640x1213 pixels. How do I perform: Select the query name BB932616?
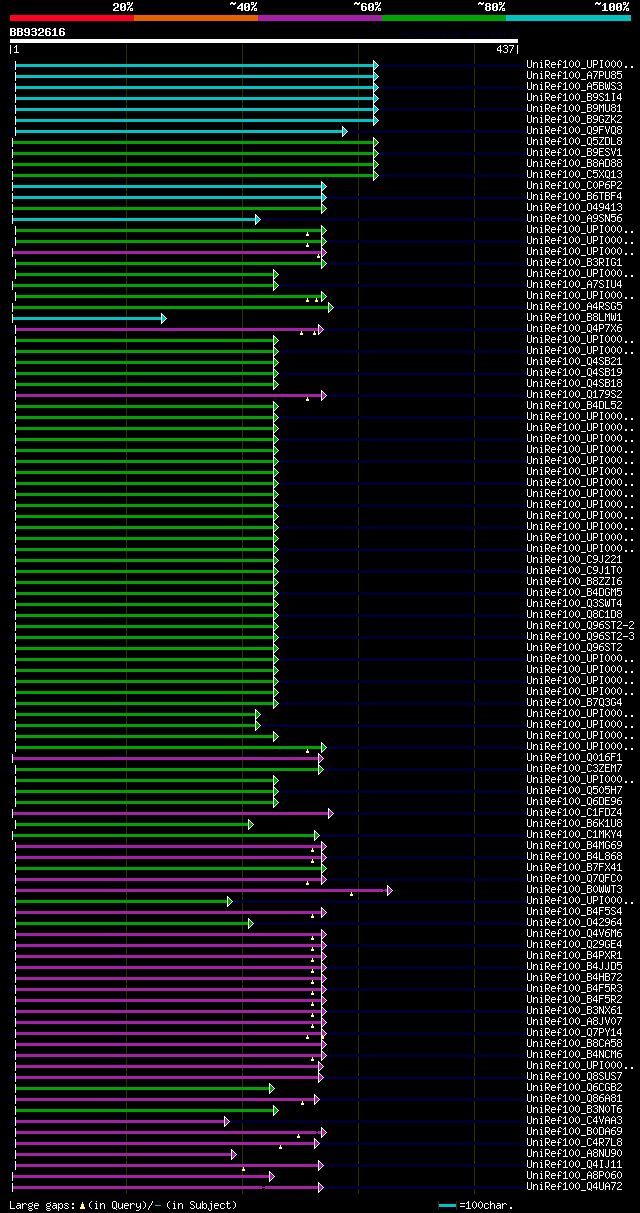click(x=38, y=32)
